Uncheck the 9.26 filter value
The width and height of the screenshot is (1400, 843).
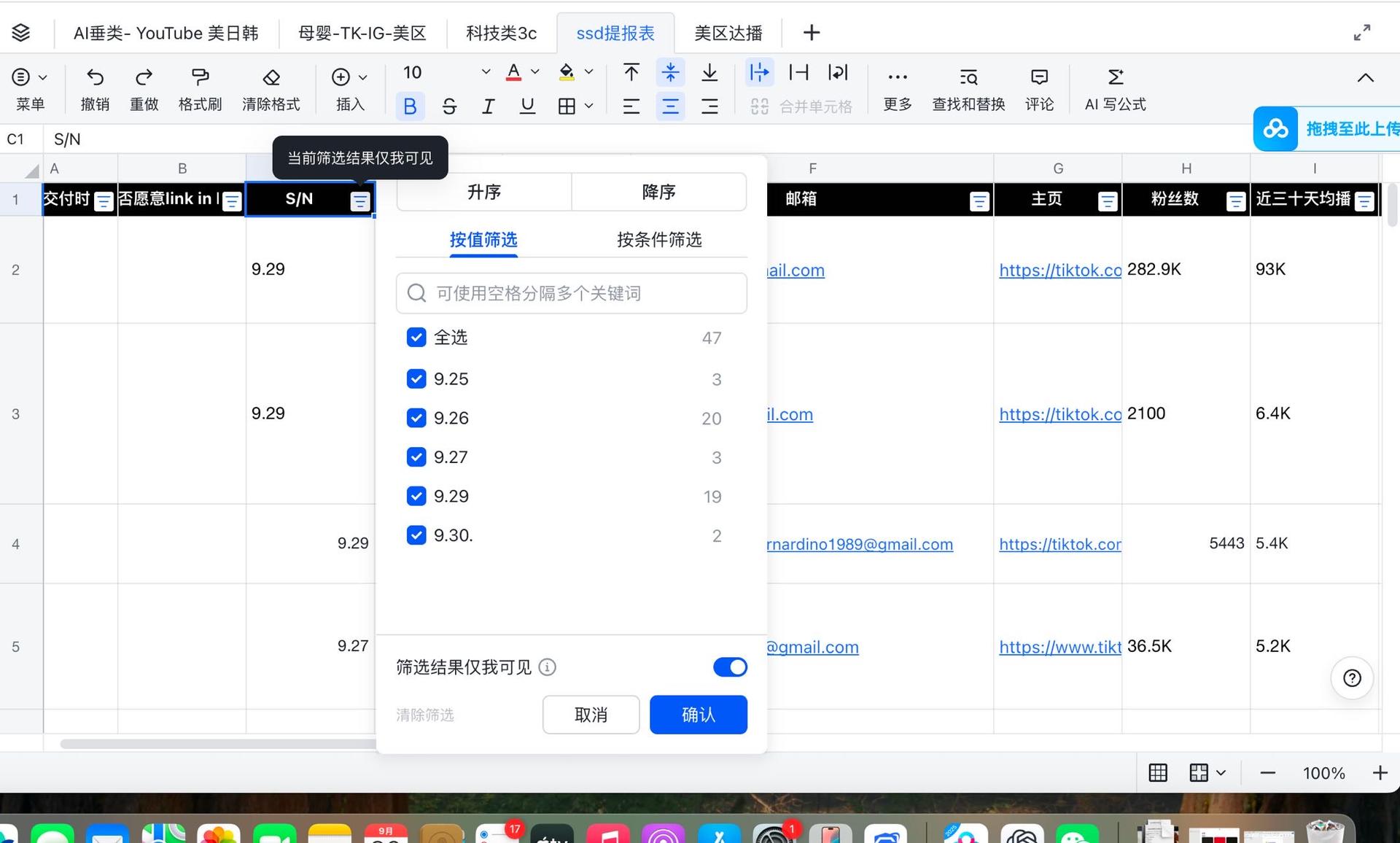point(416,418)
